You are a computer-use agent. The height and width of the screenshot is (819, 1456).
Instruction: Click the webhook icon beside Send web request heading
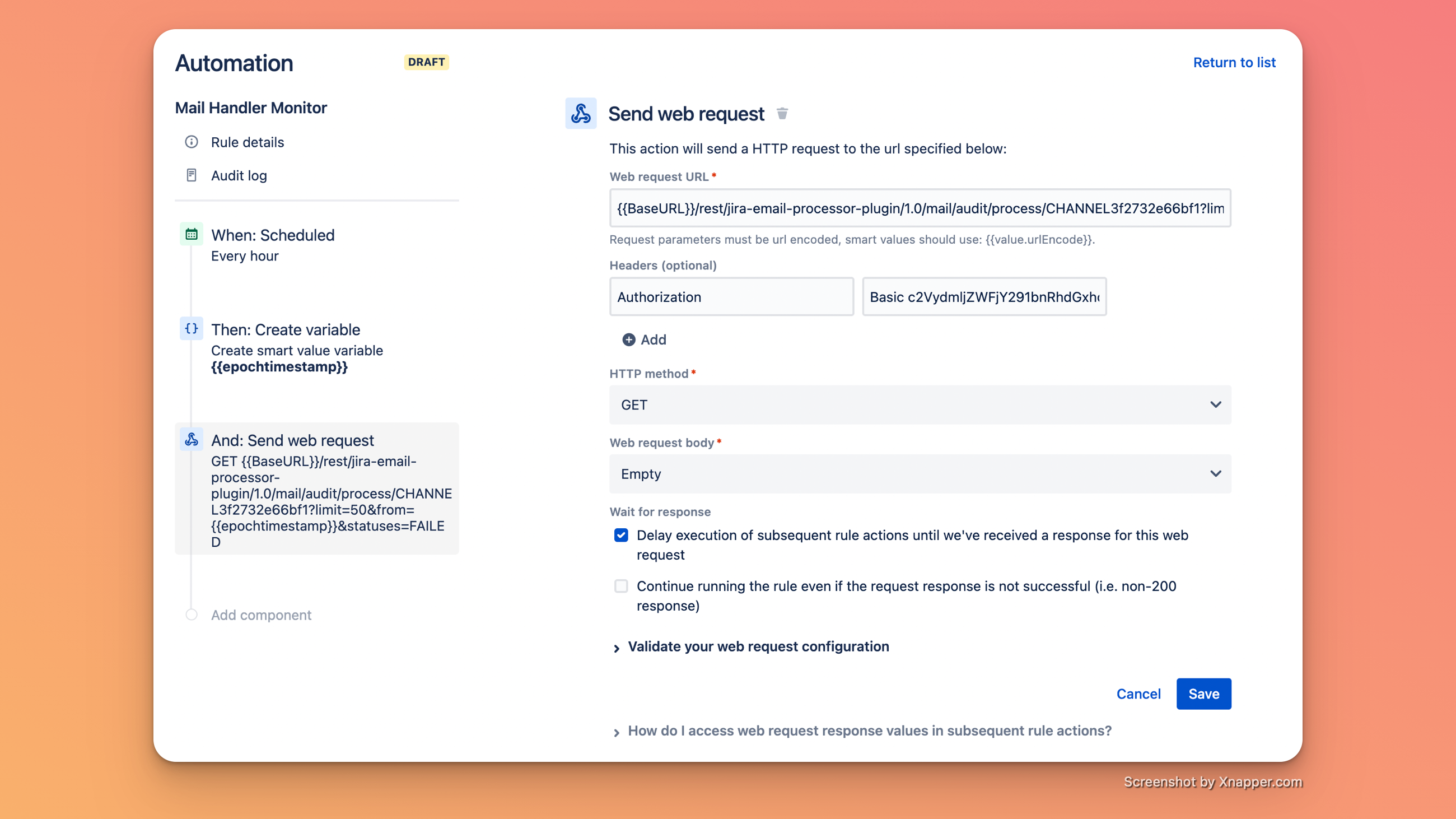pyautogui.click(x=581, y=113)
